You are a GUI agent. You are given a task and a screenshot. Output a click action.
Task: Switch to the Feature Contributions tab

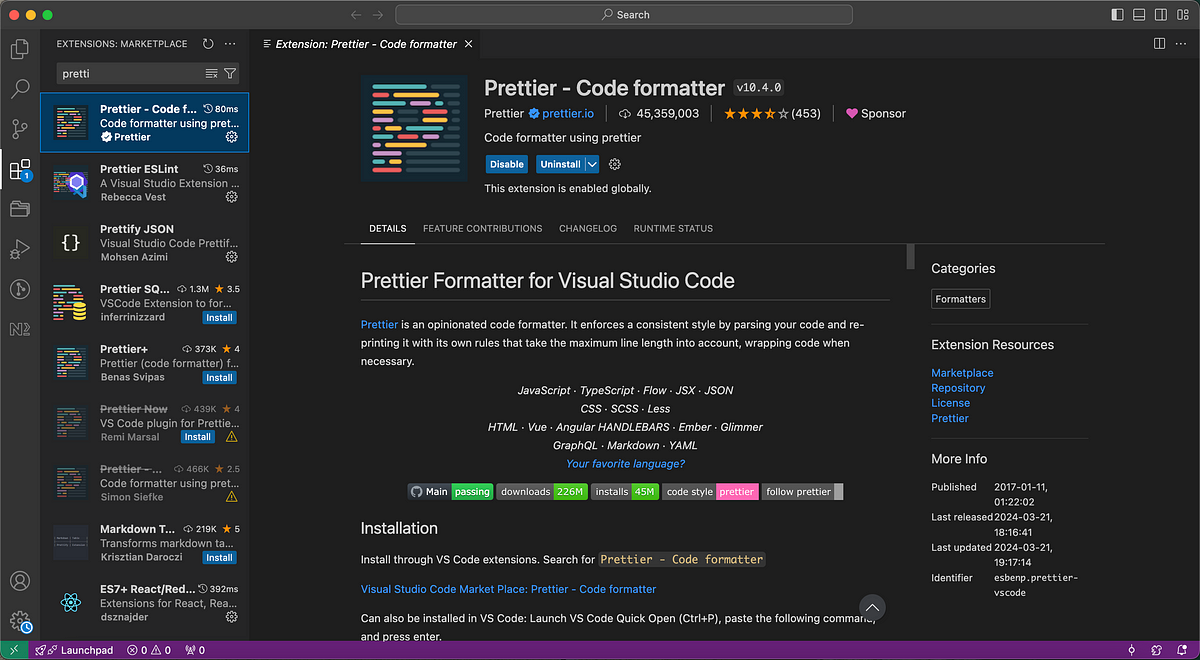point(482,228)
